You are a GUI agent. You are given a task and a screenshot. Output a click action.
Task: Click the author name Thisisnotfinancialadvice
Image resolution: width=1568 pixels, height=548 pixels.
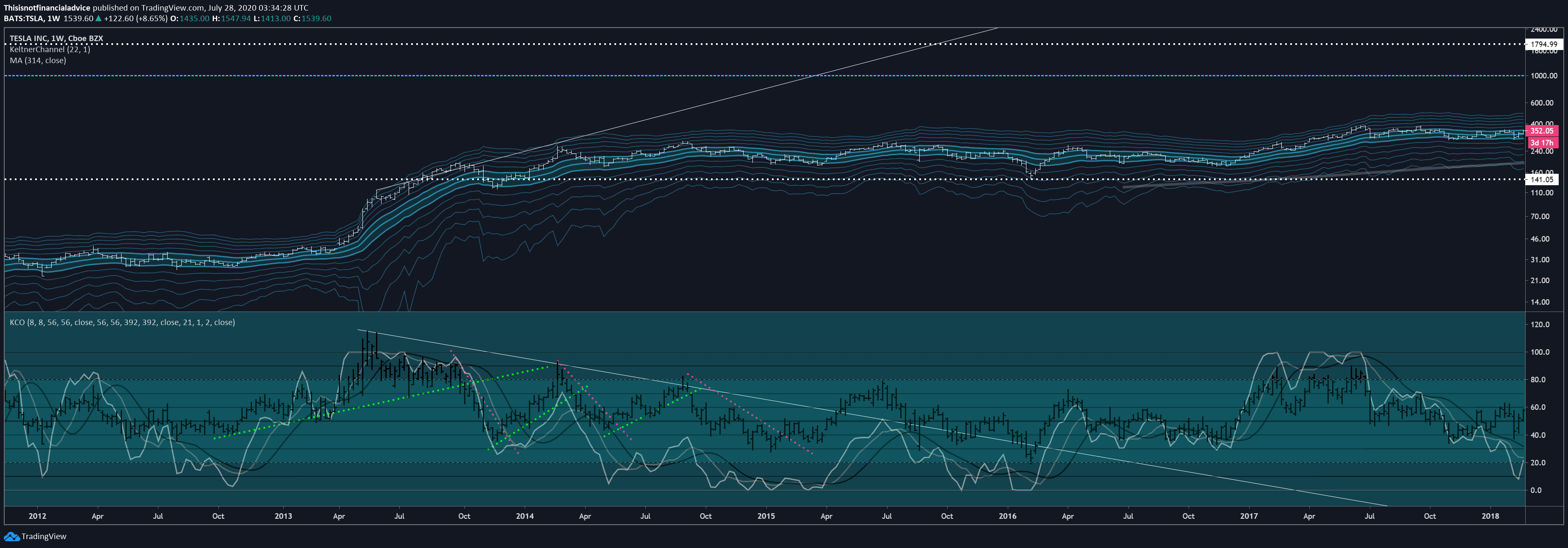pos(47,8)
